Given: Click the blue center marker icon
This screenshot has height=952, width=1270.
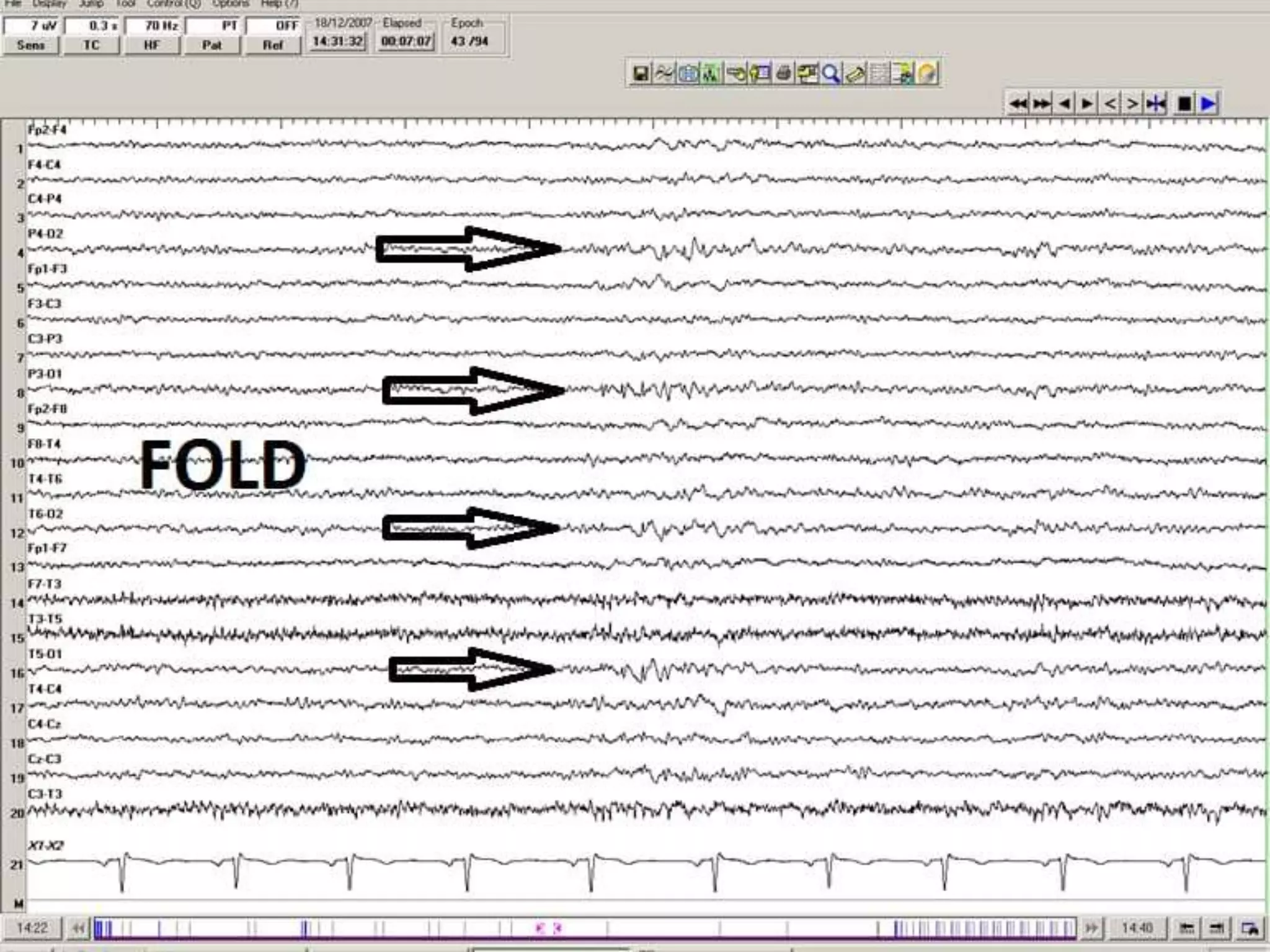Looking at the screenshot, I should pyautogui.click(x=1156, y=104).
